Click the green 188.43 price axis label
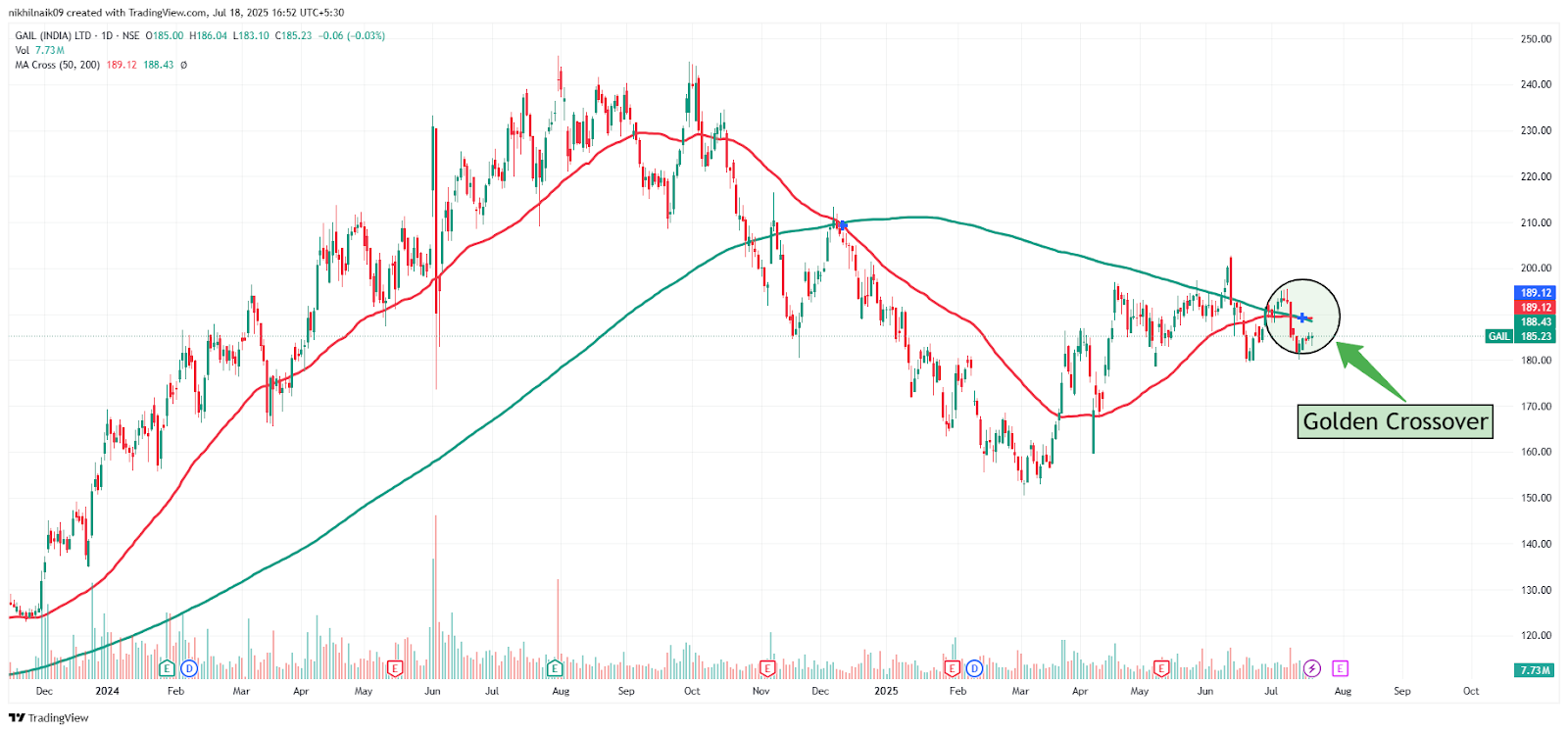Viewport: 1568px width, 733px height. click(x=1536, y=321)
